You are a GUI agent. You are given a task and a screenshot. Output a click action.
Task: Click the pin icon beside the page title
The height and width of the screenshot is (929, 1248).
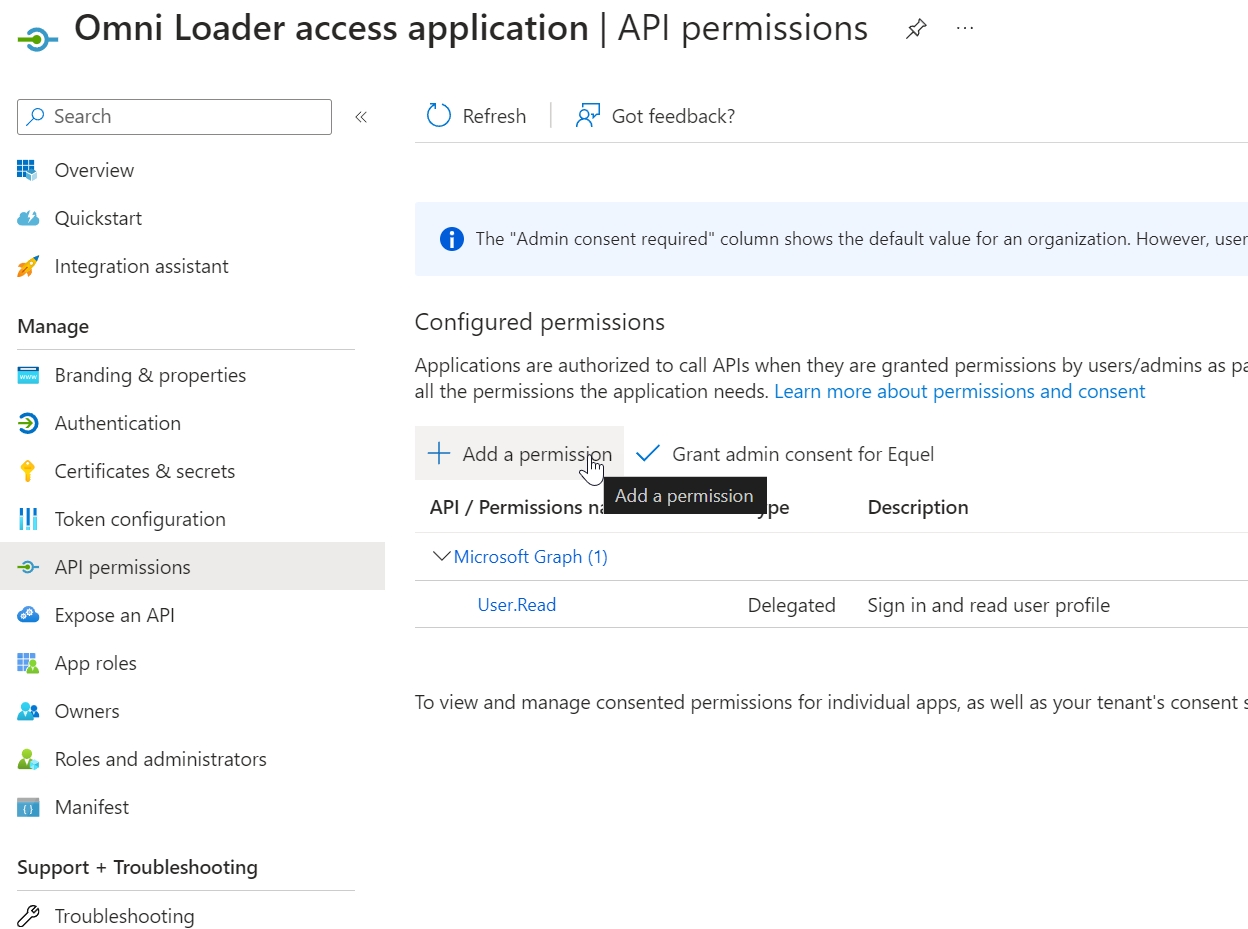[915, 29]
